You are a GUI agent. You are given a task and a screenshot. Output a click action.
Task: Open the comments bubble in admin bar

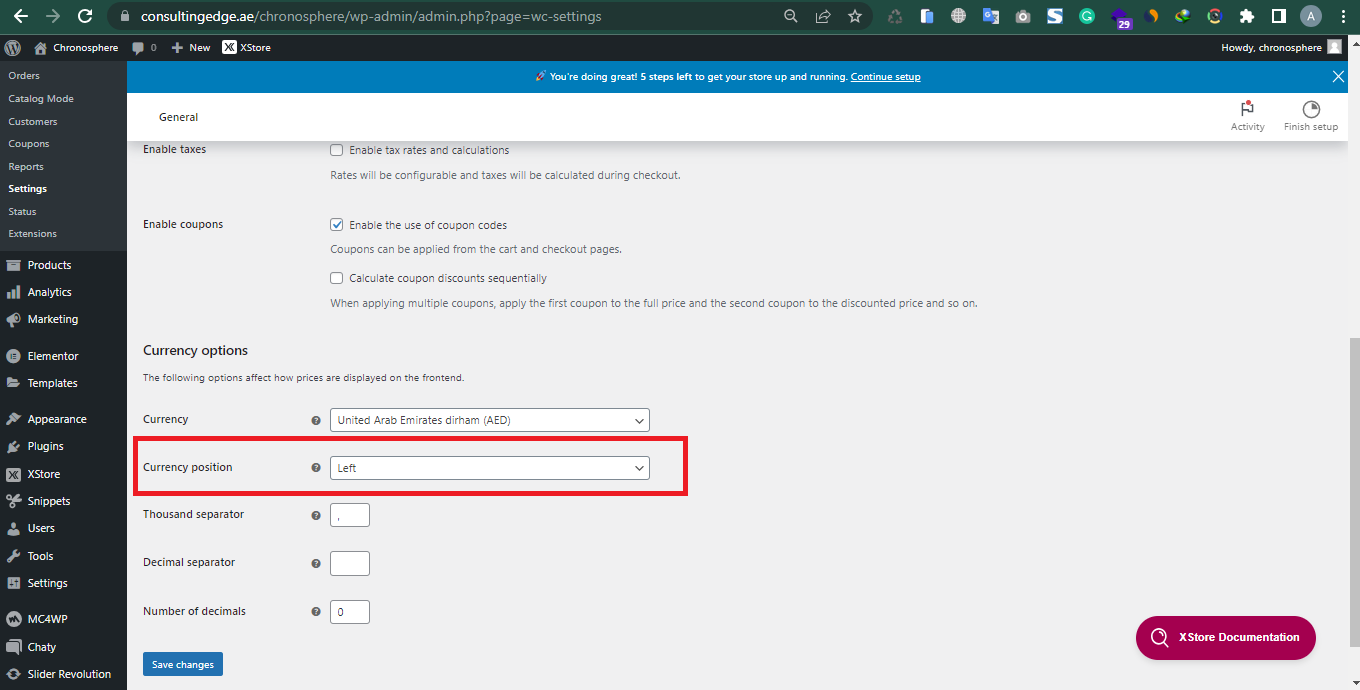144,47
